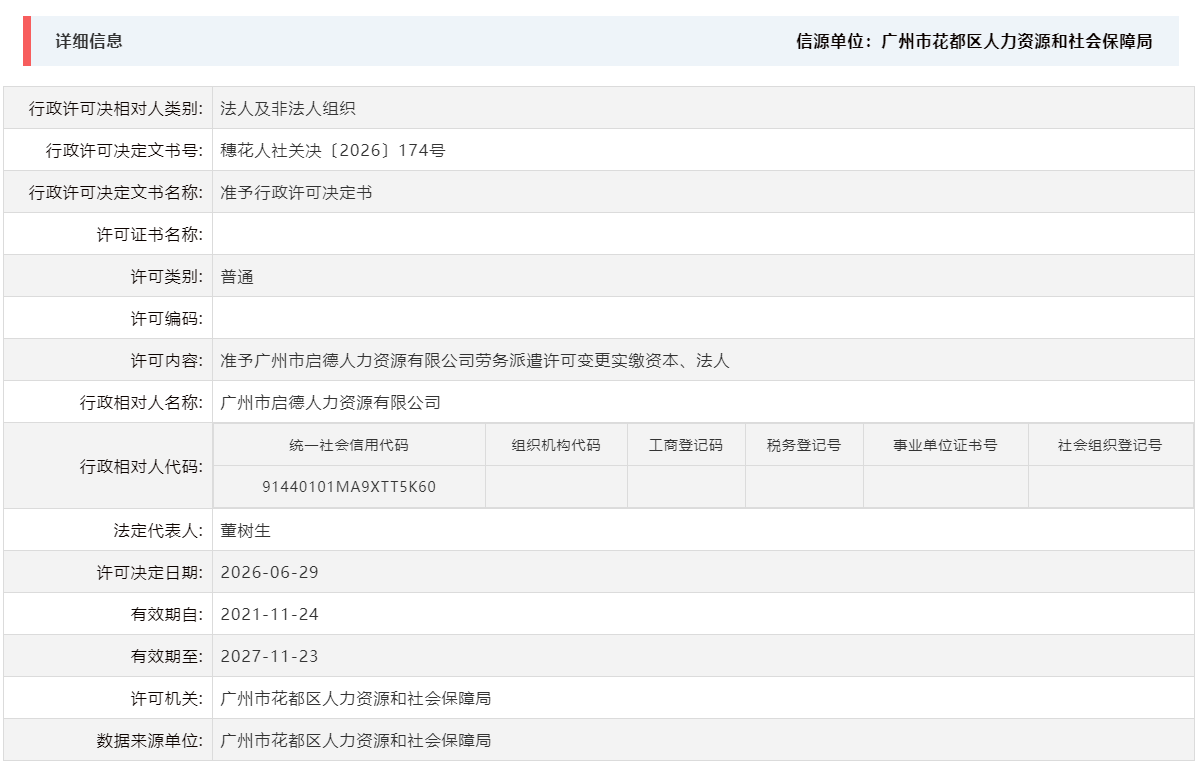Select 广州市花都区人力资源和社会保障局 in 许可机关 row

(356, 698)
